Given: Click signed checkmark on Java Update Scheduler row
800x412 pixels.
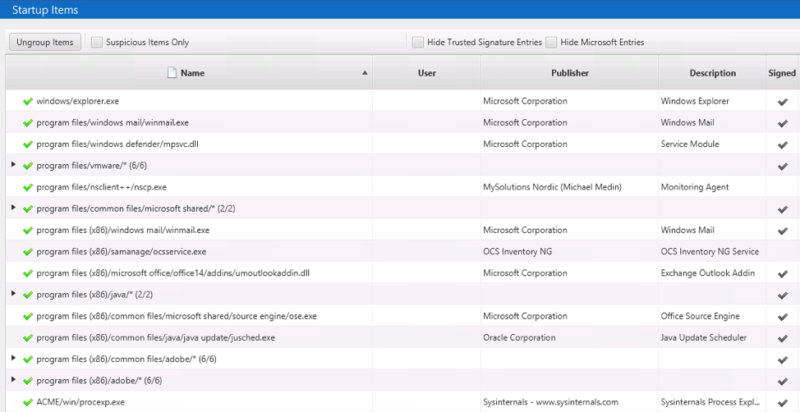Looking at the screenshot, I should point(782,338).
